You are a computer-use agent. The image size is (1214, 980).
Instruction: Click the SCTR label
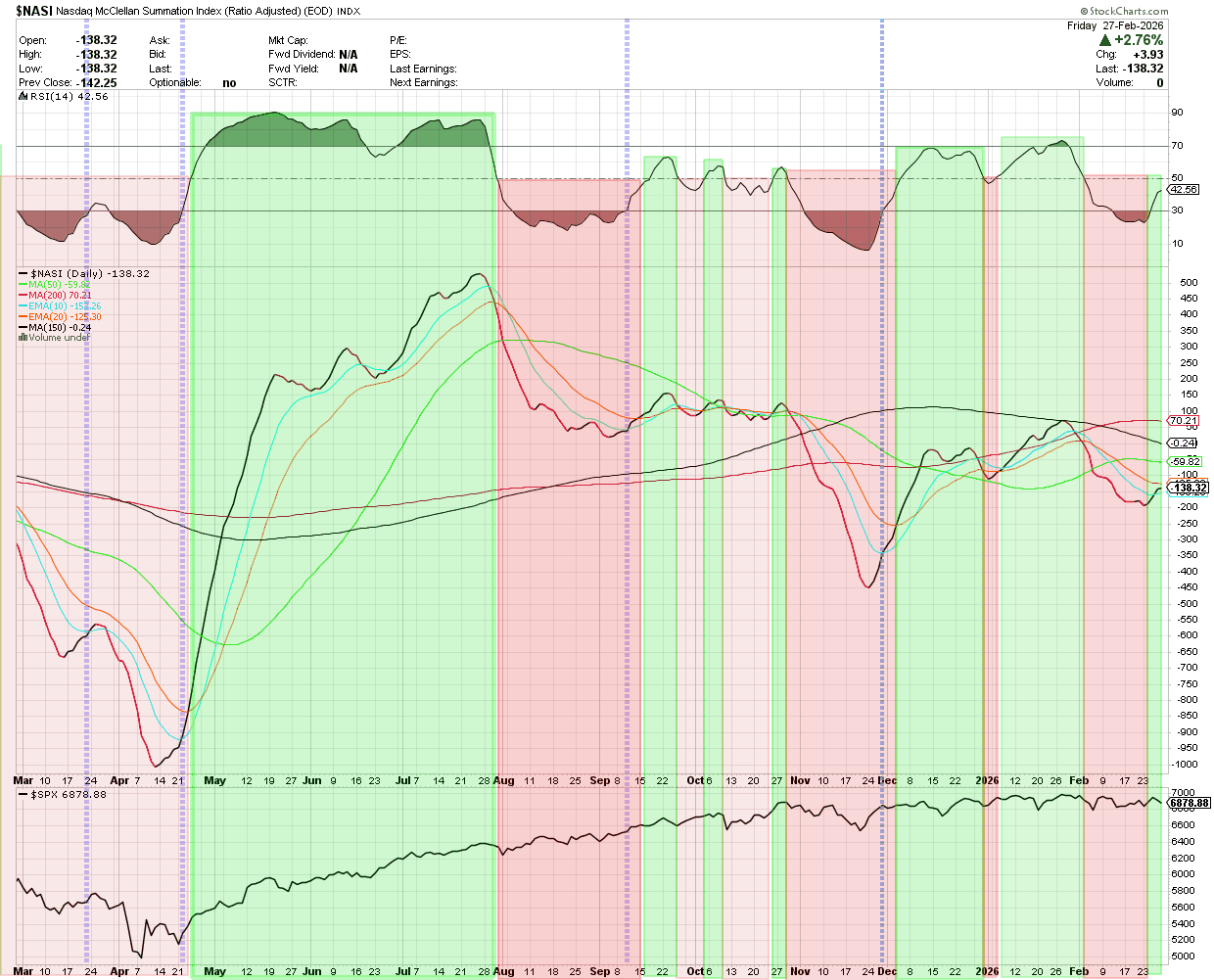pyautogui.click(x=283, y=83)
